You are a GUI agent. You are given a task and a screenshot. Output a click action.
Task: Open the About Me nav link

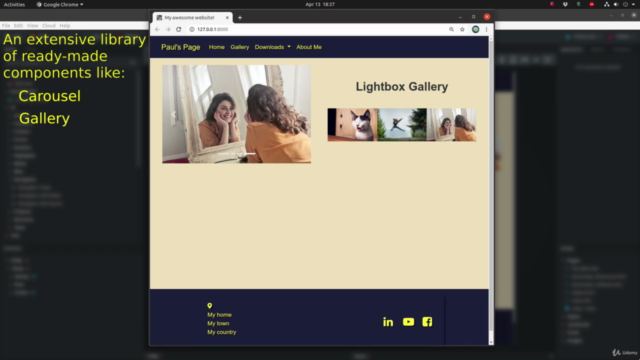tap(309, 47)
